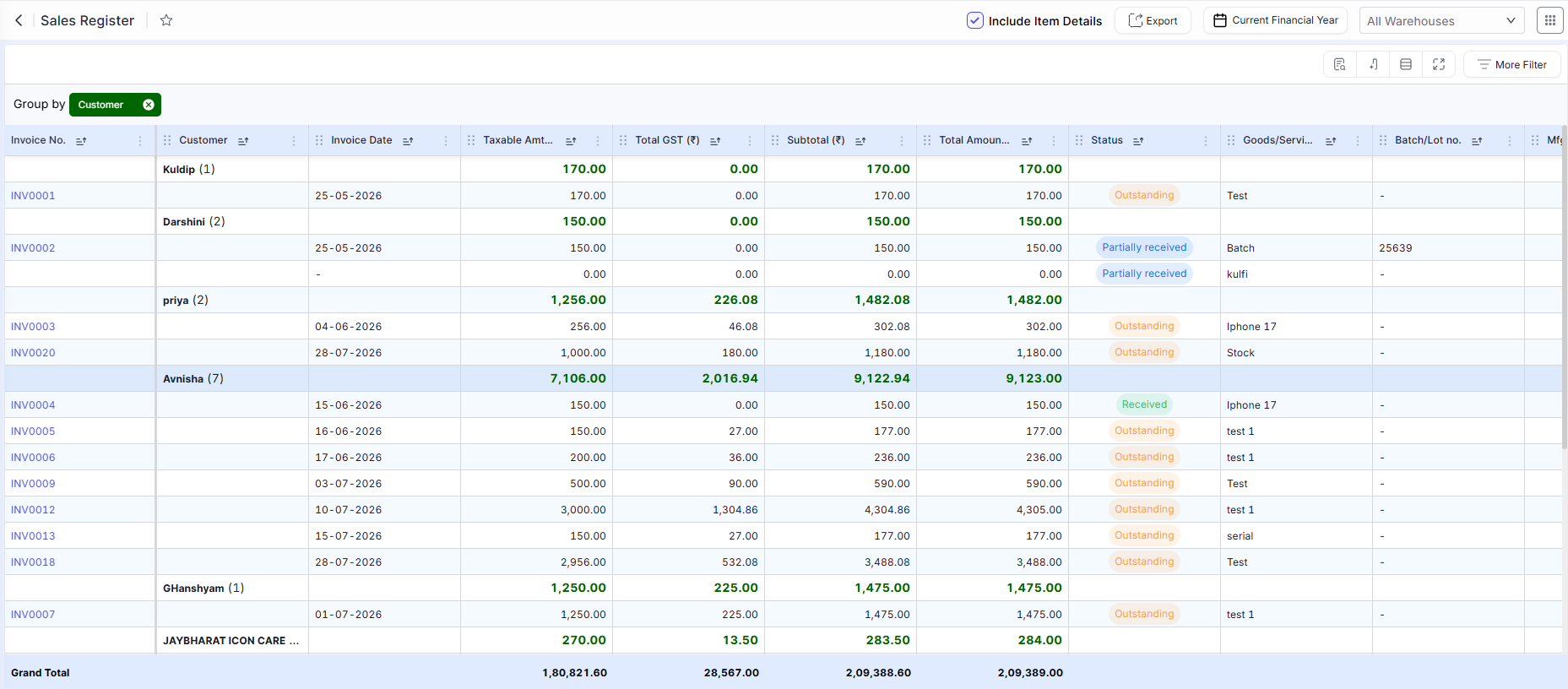Open the Status column kebab menu
Screen dimensions: 1568x689
coord(1206,141)
